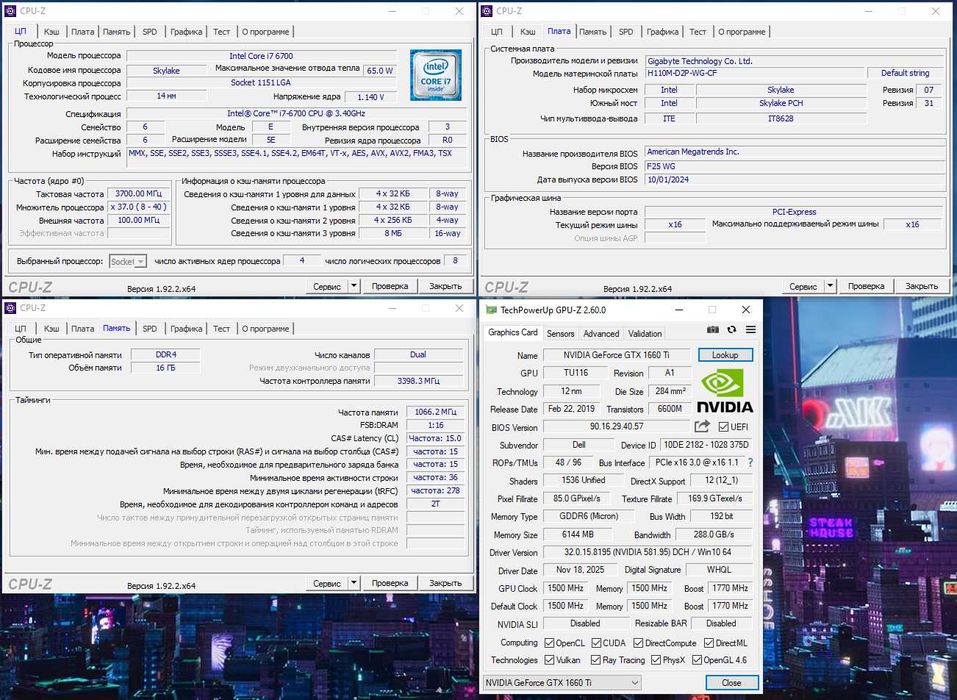Toggle the Ray Tracing checkbox
This screenshot has height=700, width=957.
click(x=595, y=660)
